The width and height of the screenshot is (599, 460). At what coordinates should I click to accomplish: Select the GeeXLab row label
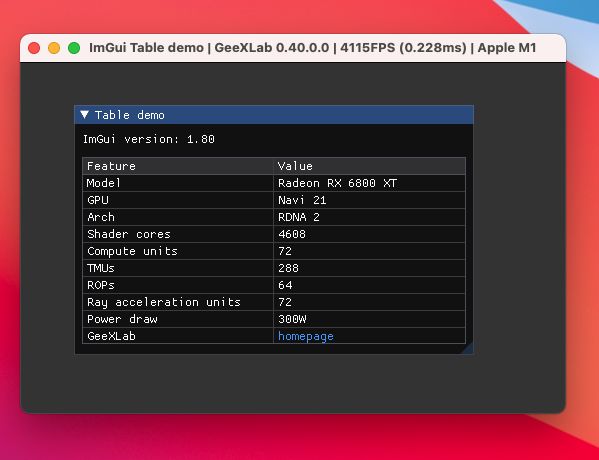pyautogui.click(x=111, y=336)
